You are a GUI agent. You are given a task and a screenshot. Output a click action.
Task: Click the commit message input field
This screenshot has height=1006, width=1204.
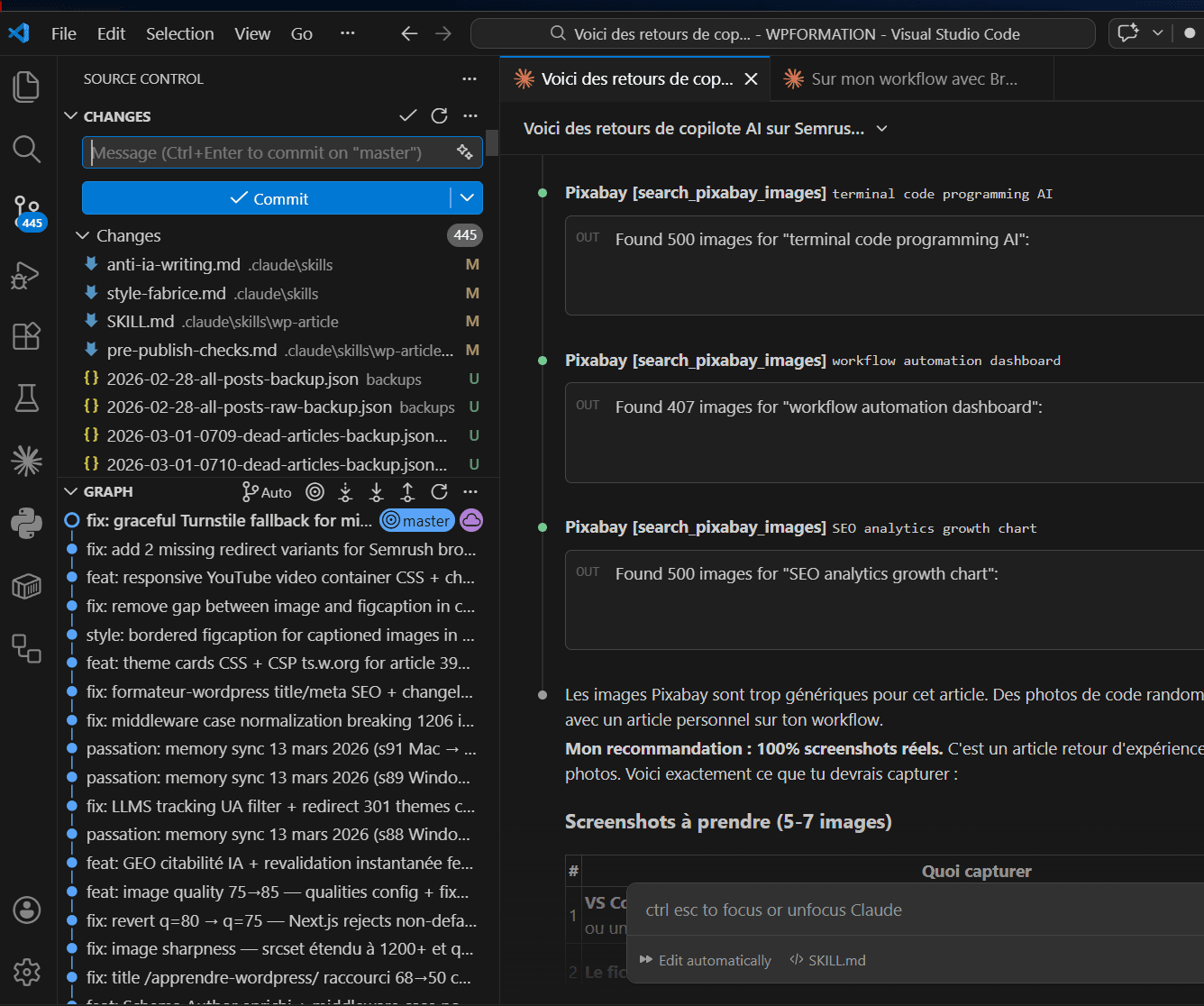point(270,152)
